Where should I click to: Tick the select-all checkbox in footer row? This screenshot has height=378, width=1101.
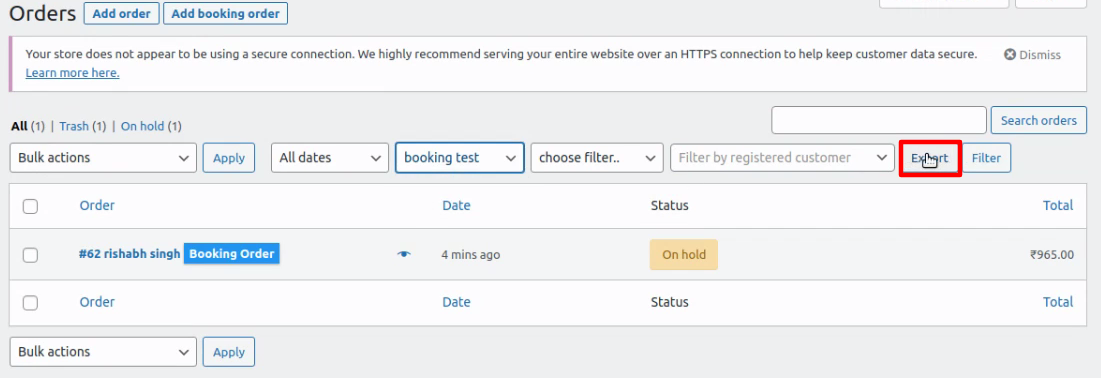pyautogui.click(x=30, y=303)
